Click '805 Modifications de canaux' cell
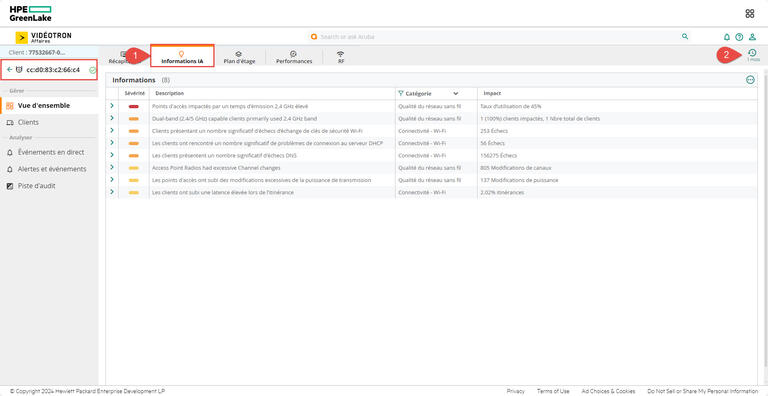The height and width of the screenshot is (396, 768). click(516, 168)
